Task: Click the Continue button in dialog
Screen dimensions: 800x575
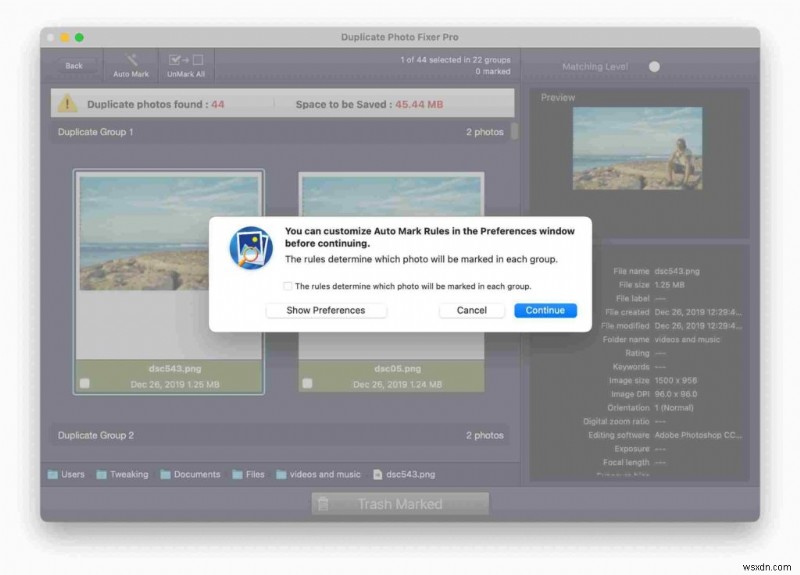Action: (545, 310)
